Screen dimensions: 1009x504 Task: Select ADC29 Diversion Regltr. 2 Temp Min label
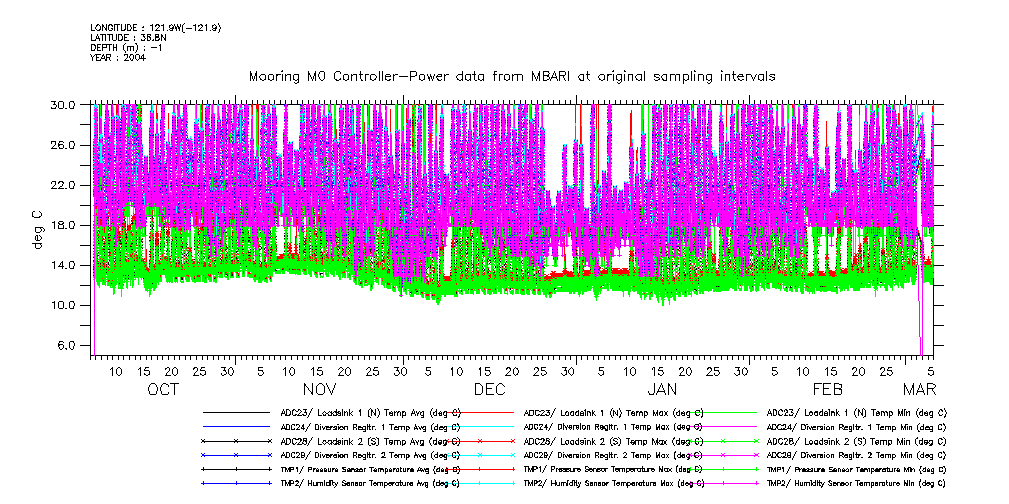click(x=856, y=454)
